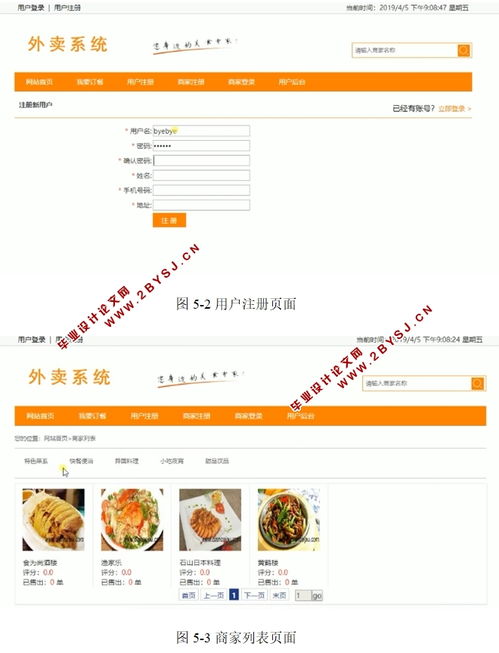Open the 黄鹤楼 dish thumbnail

click(289, 520)
